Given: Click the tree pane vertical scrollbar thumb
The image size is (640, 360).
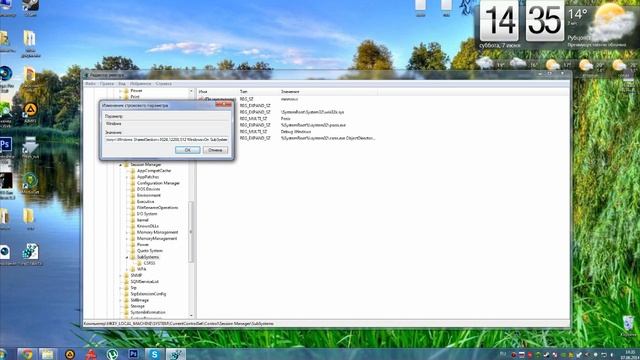Looking at the screenshot, I should [x=191, y=231].
